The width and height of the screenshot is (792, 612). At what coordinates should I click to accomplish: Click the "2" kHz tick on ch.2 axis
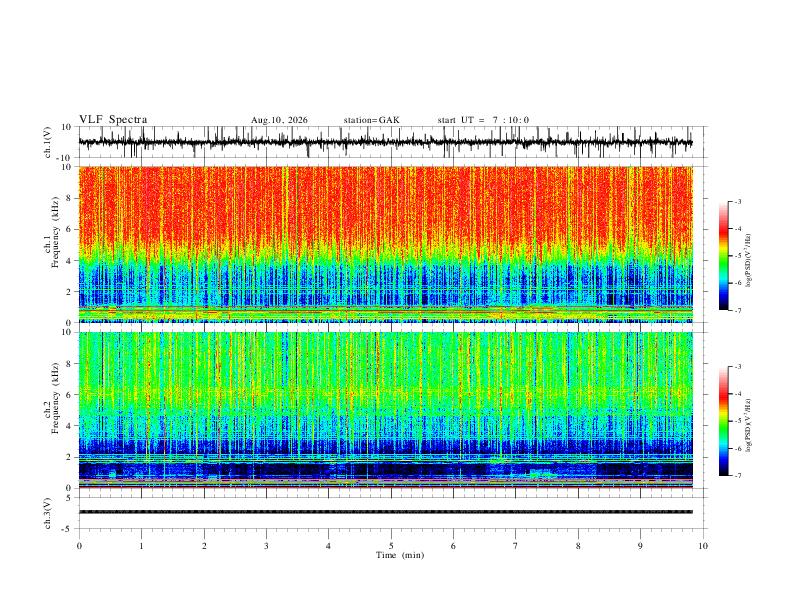pyautogui.click(x=69, y=457)
